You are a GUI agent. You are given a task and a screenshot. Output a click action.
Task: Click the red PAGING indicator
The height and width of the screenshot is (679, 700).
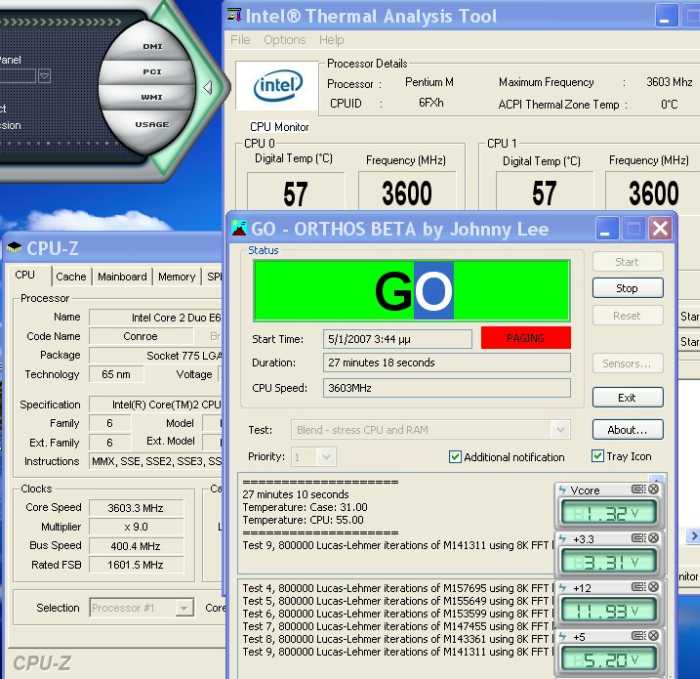click(525, 338)
